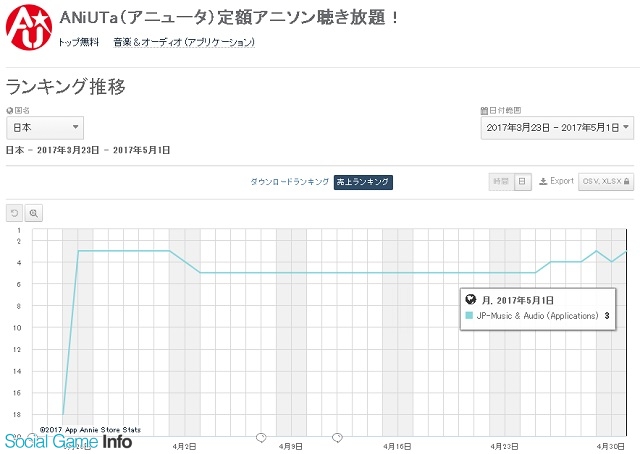
Task: Click the トップ無料 text
Action: pyautogui.click(x=78, y=42)
